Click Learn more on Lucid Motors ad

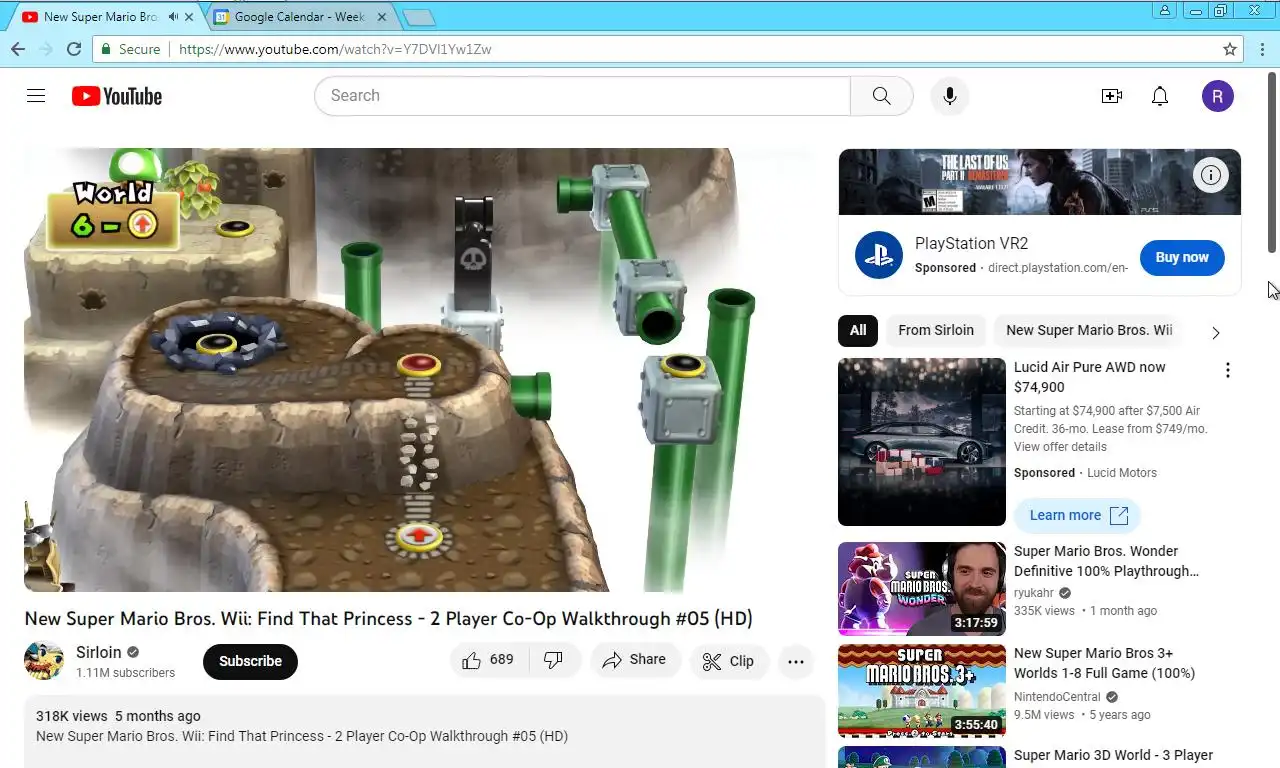[x=1077, y=515]
